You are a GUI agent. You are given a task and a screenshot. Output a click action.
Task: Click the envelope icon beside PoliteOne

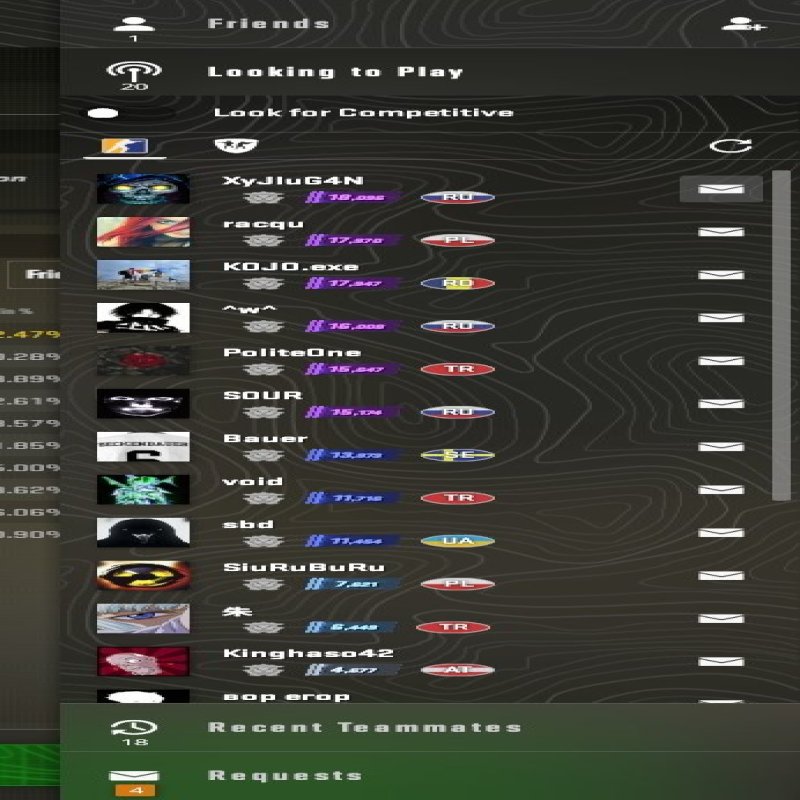tap(720, 360)
